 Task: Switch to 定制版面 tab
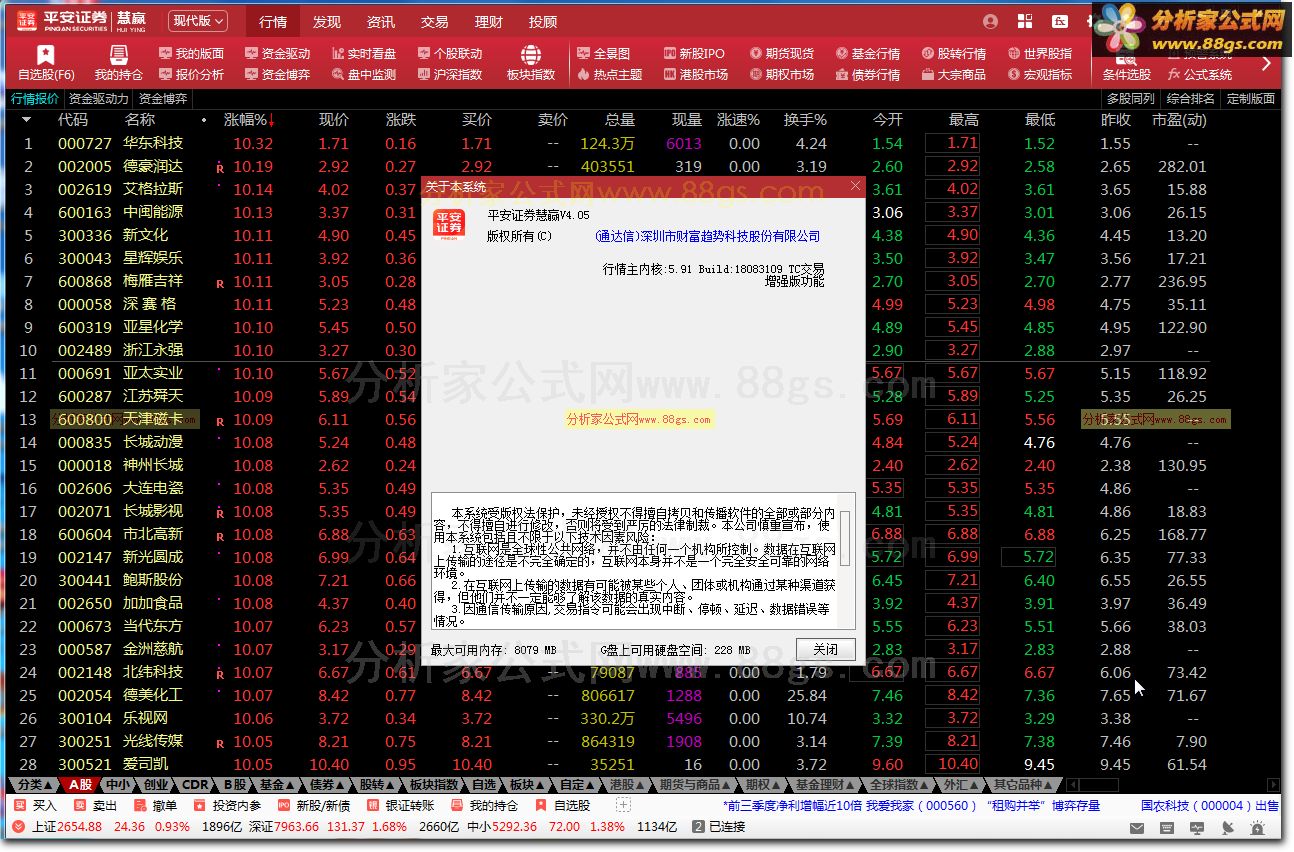point(1251,99)
